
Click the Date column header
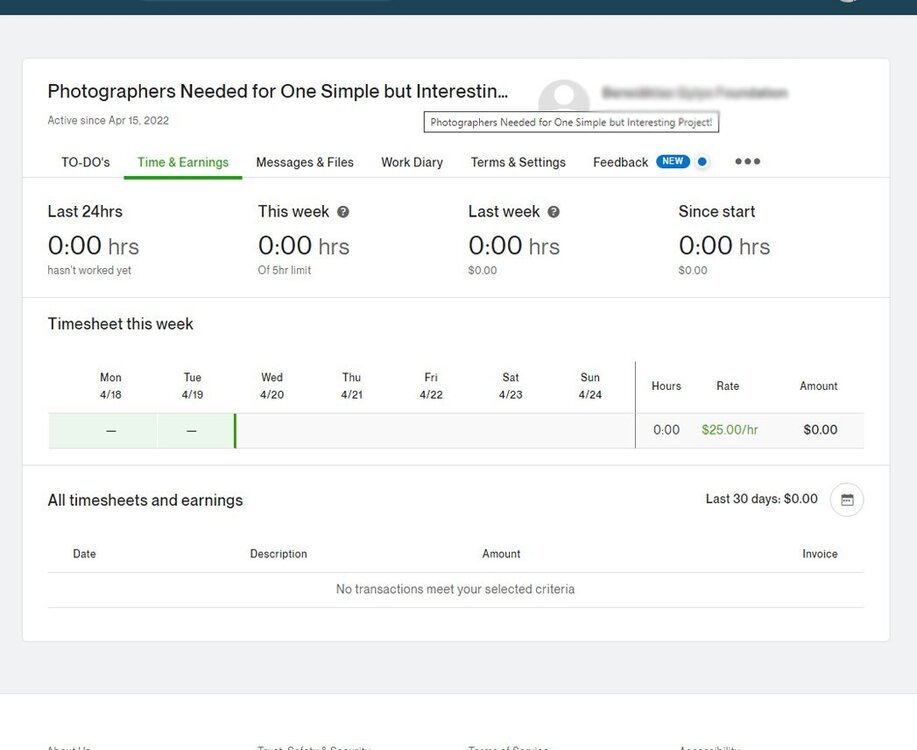pos(84,554)
